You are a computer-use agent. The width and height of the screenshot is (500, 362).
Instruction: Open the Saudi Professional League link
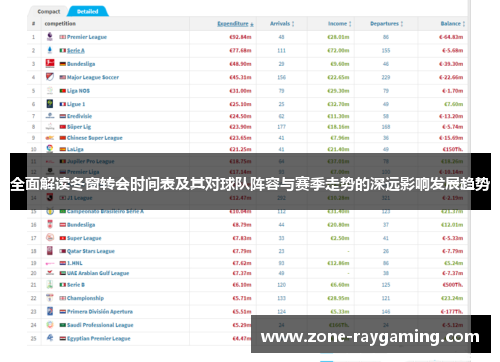click(100, 325)
